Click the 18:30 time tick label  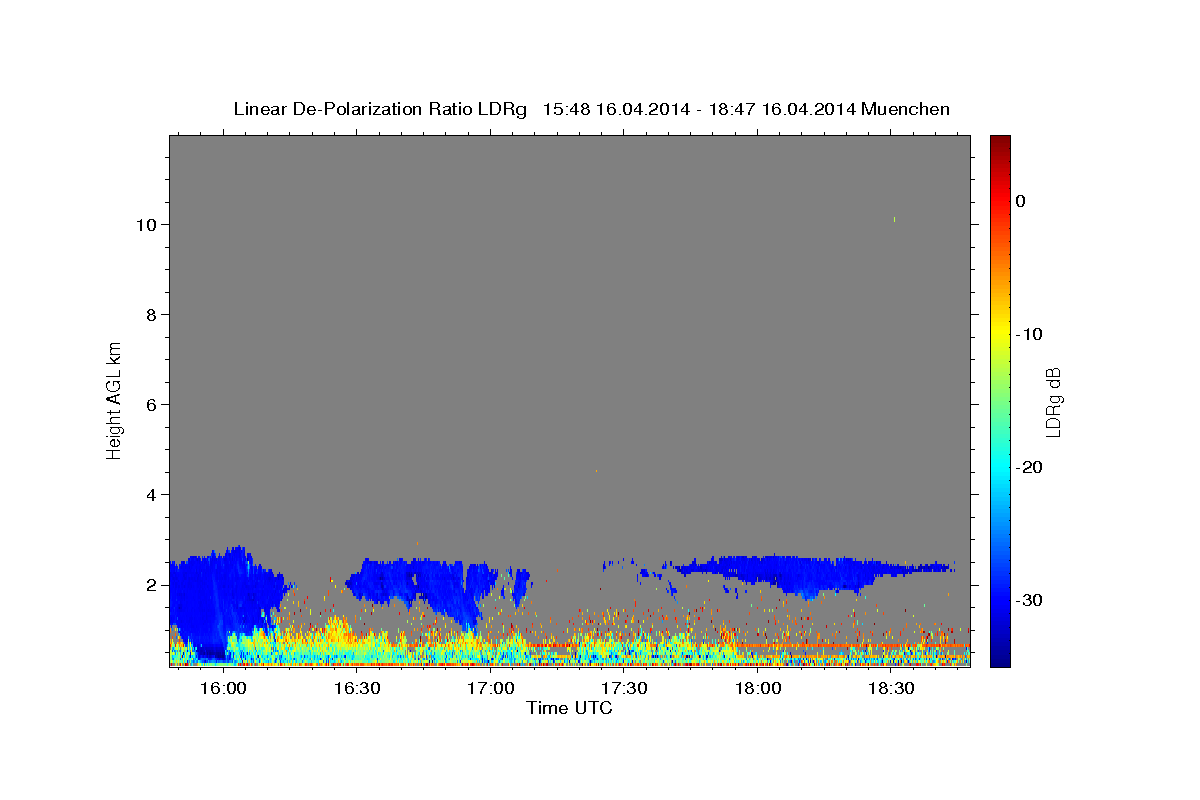coord(892,689)
